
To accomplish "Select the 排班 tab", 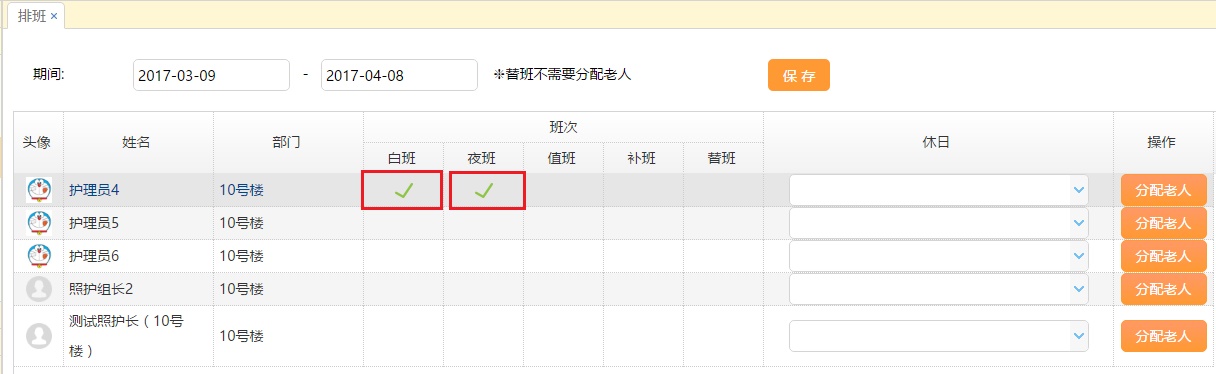I will [32, 16].
